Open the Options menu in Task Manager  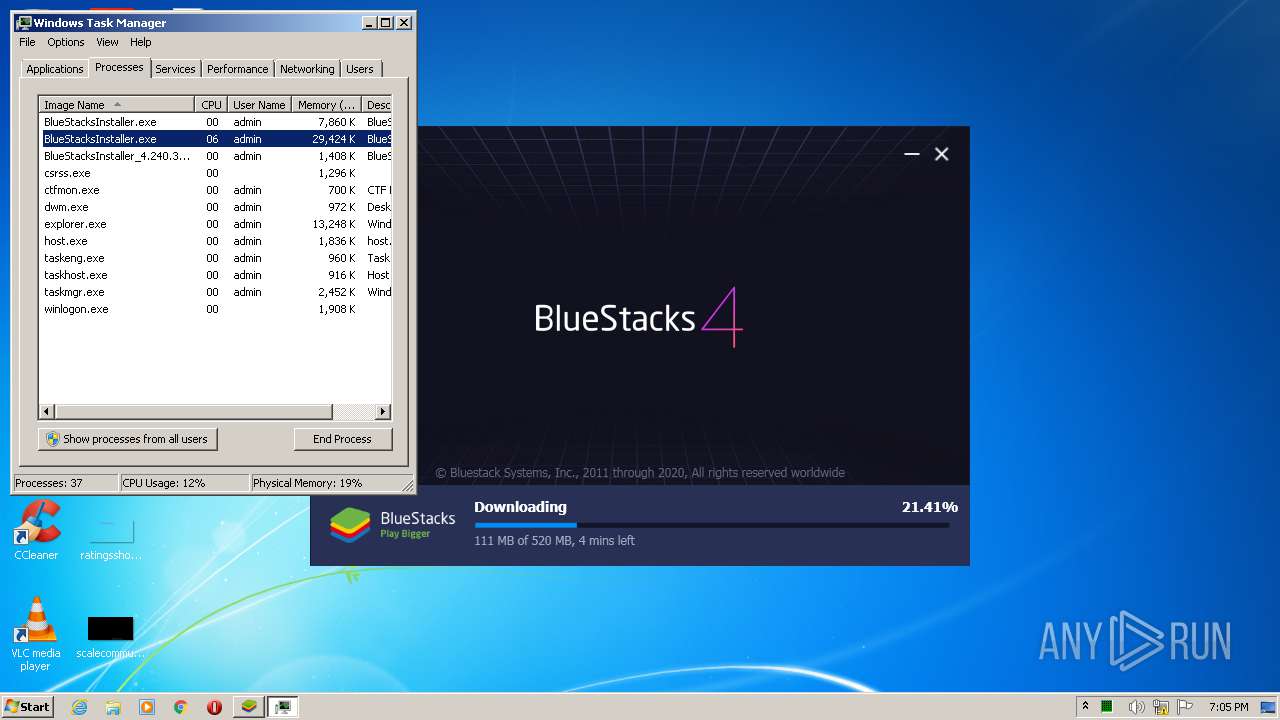[x=66, y=42]
